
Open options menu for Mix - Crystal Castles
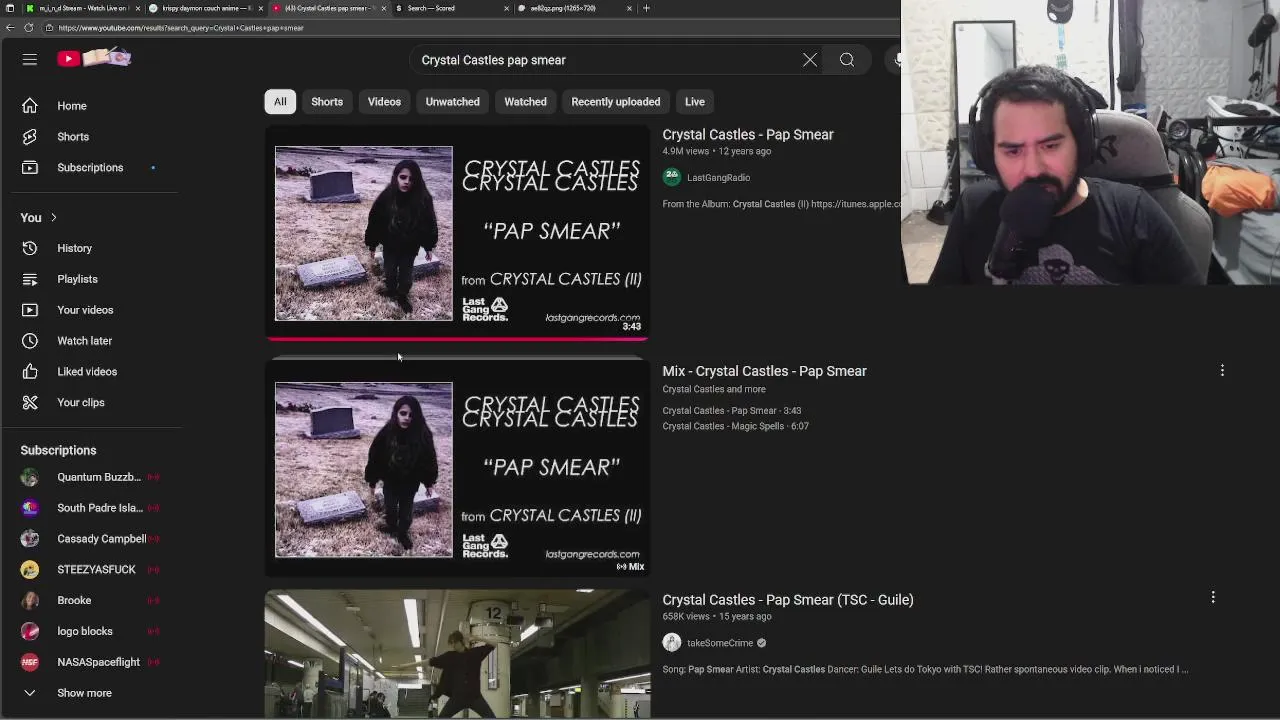coord(1222,371)
